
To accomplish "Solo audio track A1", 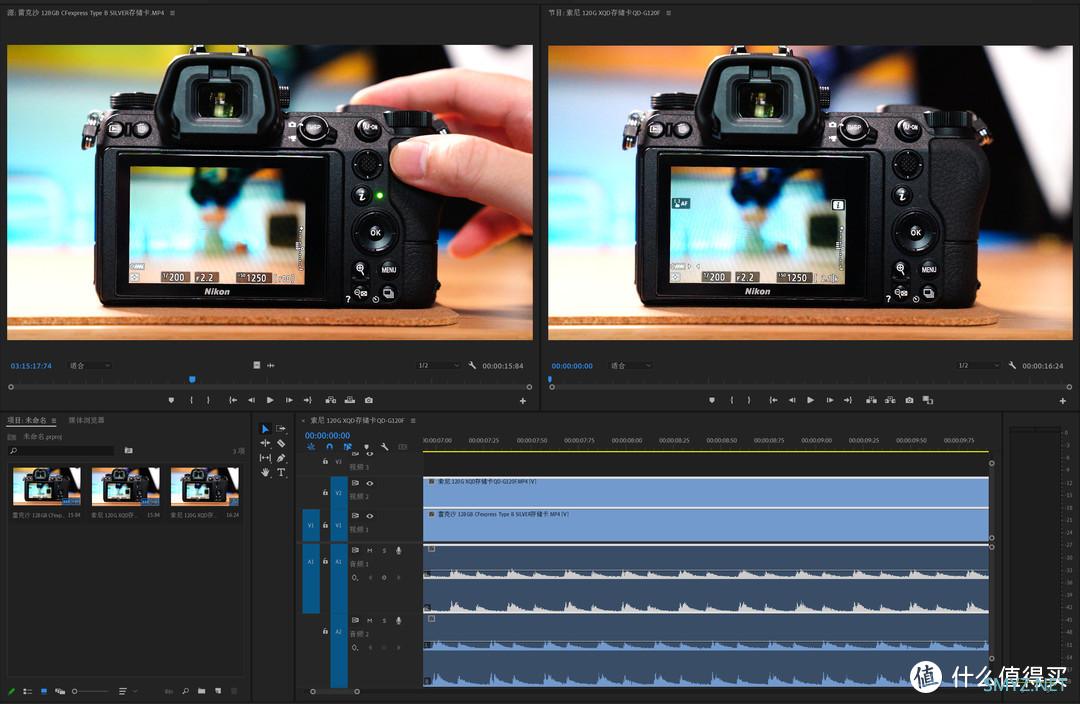I will pyautogui.click(x=384, y=550).
